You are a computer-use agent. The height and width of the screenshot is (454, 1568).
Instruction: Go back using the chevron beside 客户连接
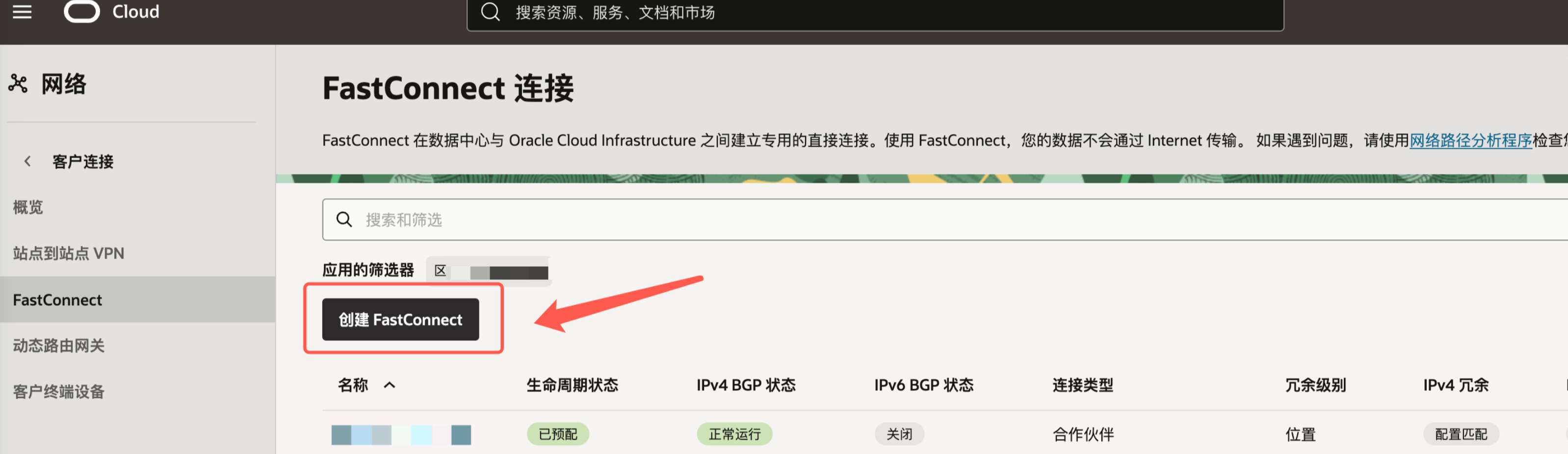[27, 161]
